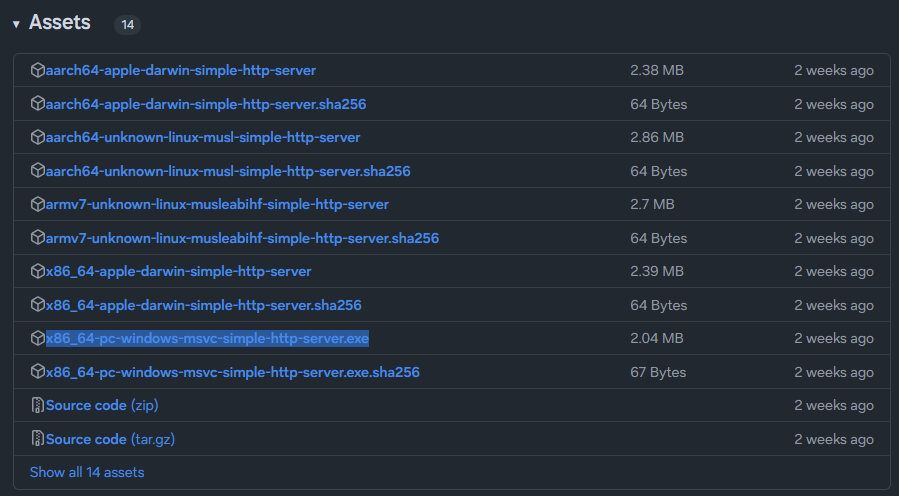Click package icon beside aarch64-unknown-linux-musl-simple-http-server.sha256
The image size is (899, 496).
pyautogui.click(x=38, y=171)
